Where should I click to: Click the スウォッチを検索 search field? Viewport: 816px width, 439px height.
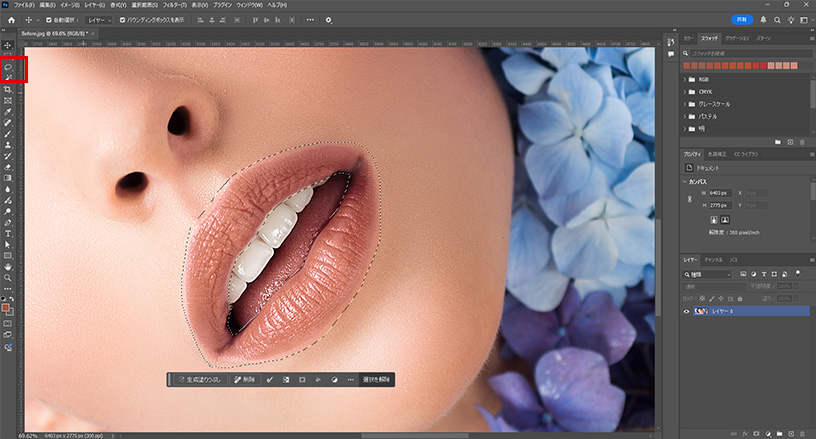745,52
